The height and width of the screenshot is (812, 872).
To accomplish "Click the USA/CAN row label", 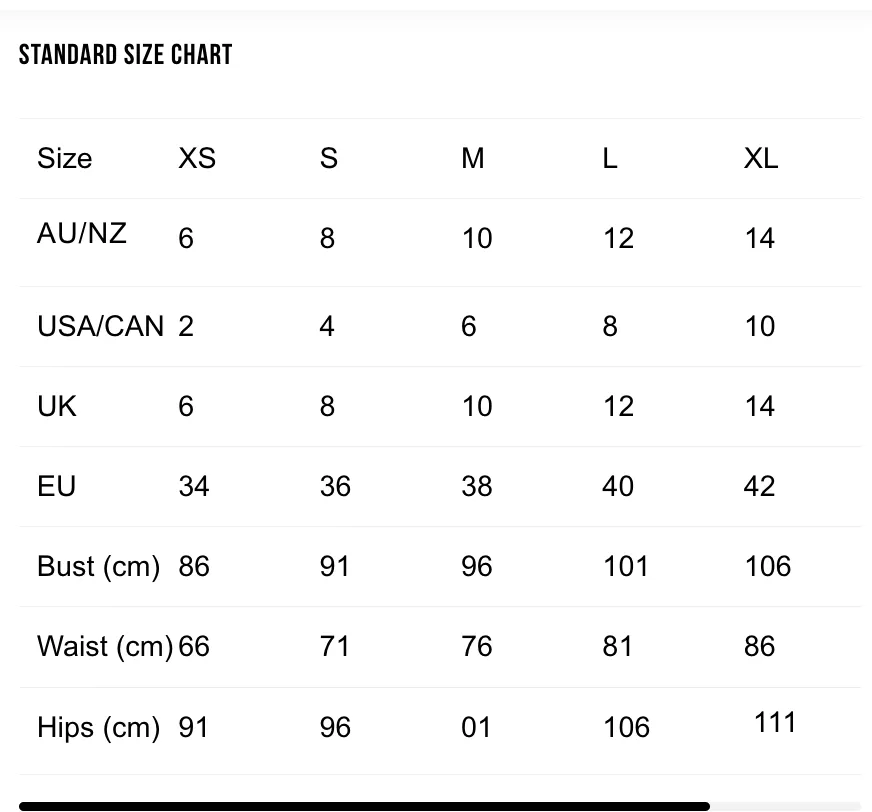I will (x=101, y=326).
